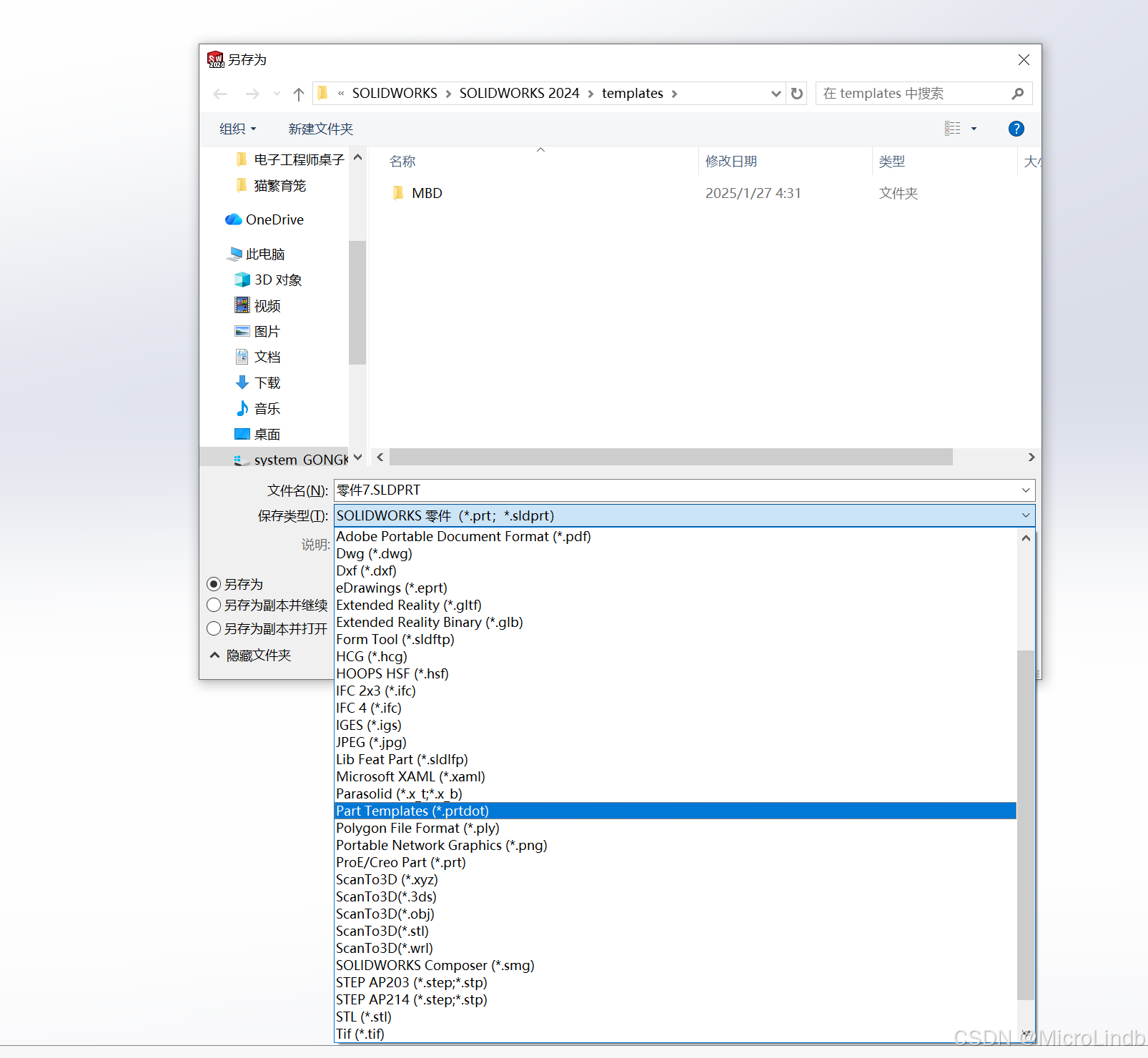This screenshot has height=1058, width=1148.
Task: Close the 另存为 dialog
Action: pos(1024,60)
